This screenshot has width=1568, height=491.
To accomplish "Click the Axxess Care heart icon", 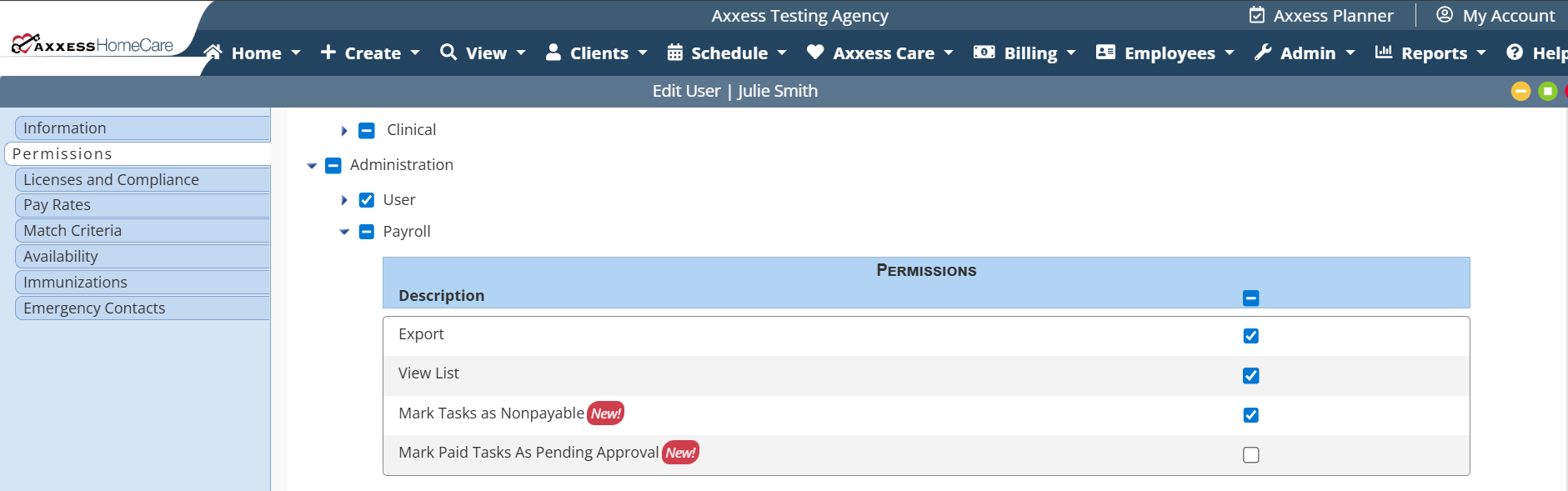I will click(x=815, y=53).
